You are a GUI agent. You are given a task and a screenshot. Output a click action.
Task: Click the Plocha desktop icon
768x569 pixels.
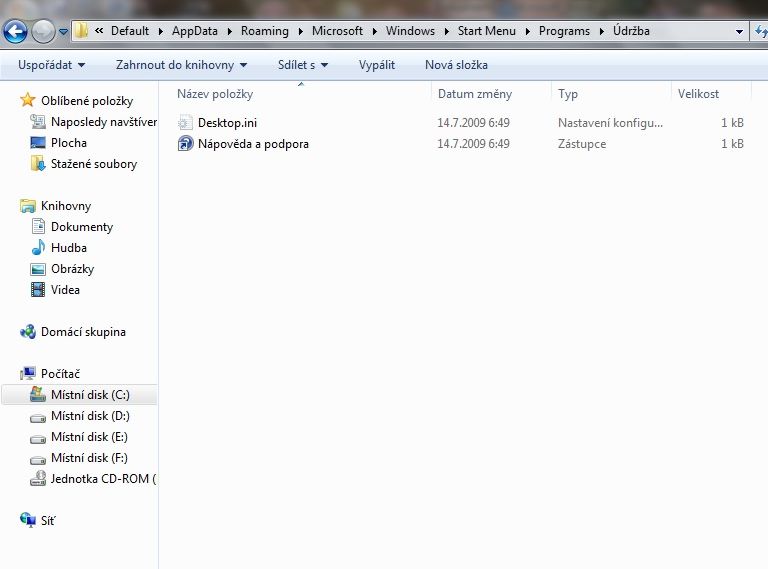coord(38,142)
